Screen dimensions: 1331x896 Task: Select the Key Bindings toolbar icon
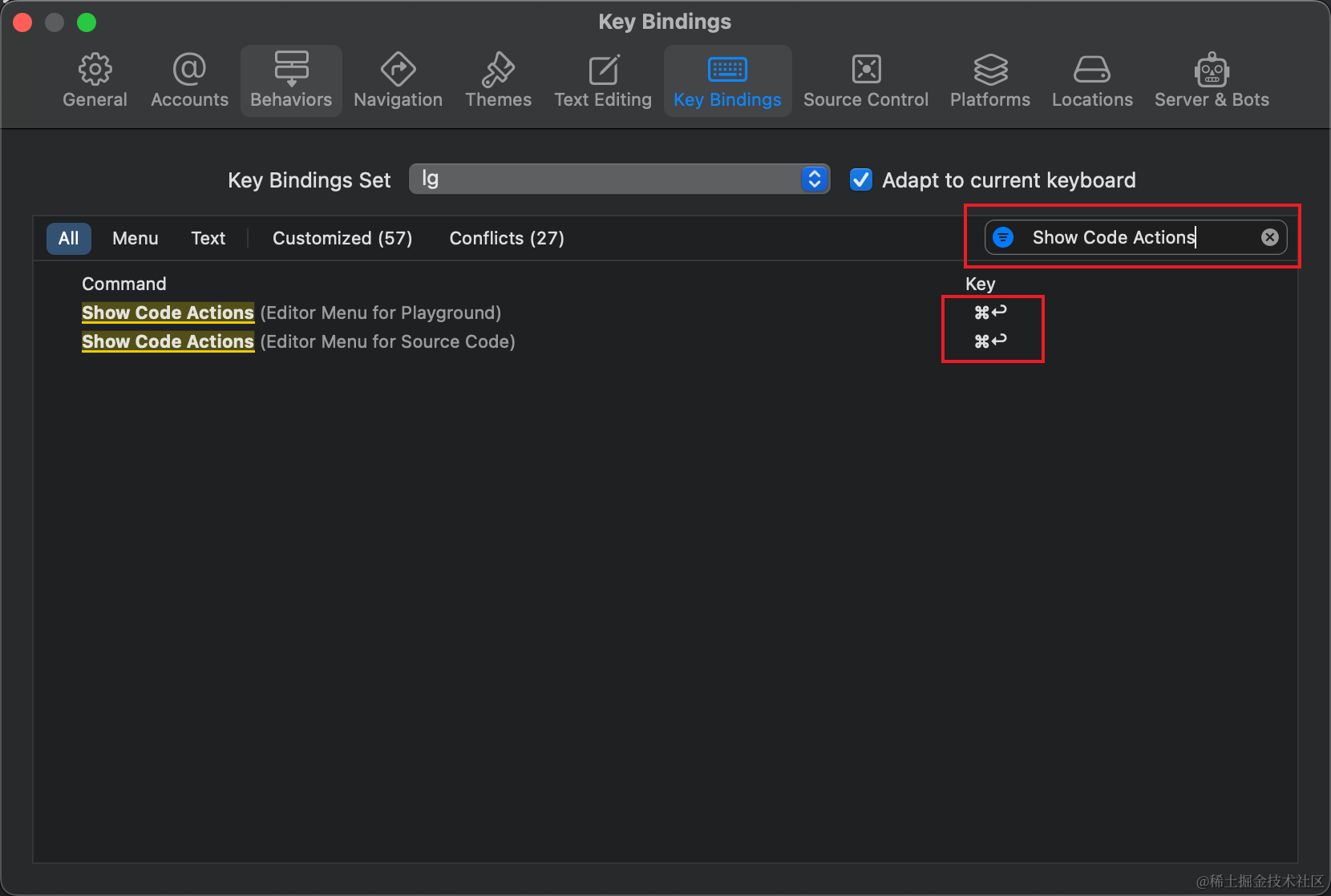pyautogui.click(x=727, y=81)
